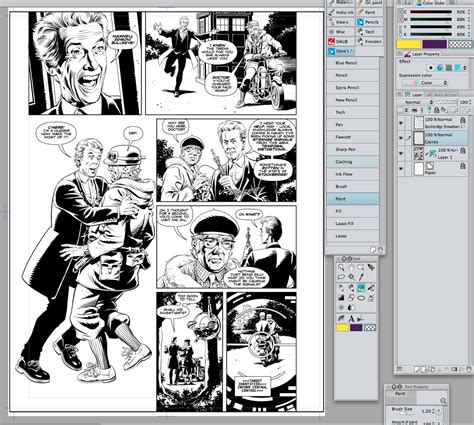Adjust the Cyan C color slider
Viewport: 474px width, 425px height.
tap(430, 12)
